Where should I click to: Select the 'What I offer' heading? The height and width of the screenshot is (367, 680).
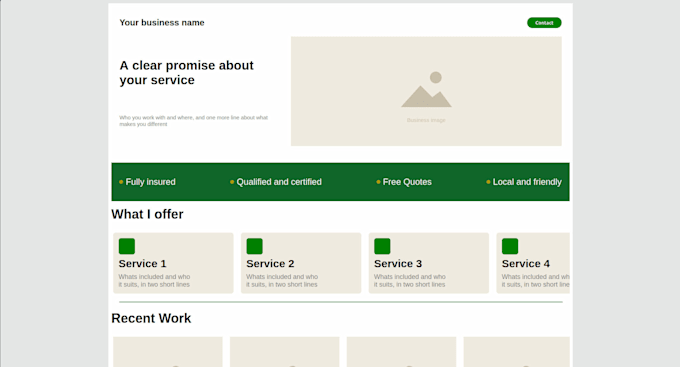pyautogui.click(x=147, y=214)
